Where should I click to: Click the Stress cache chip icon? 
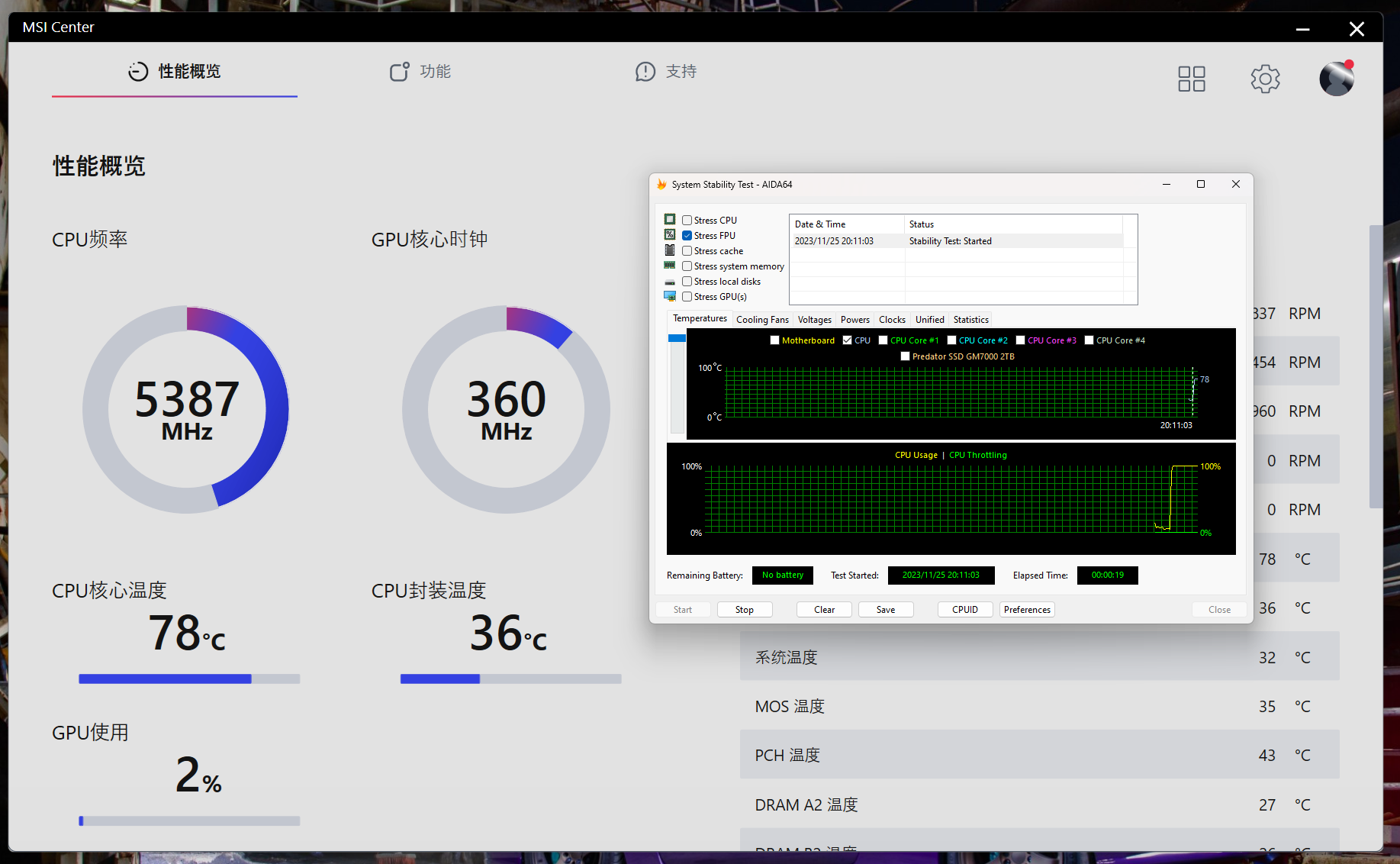(x=670, y=250)
